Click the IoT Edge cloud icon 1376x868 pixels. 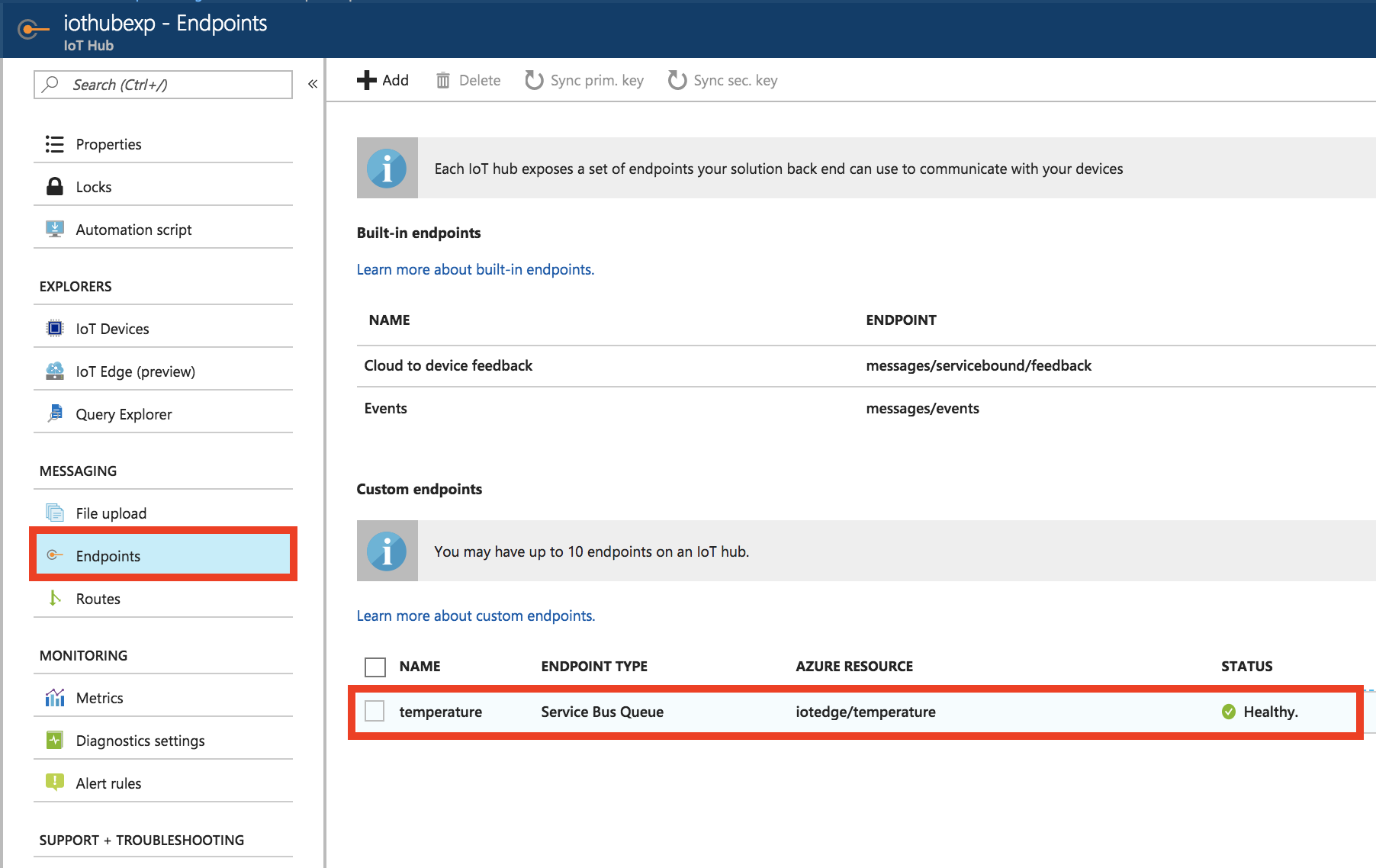pyautogui.click(x=55, y=371)
